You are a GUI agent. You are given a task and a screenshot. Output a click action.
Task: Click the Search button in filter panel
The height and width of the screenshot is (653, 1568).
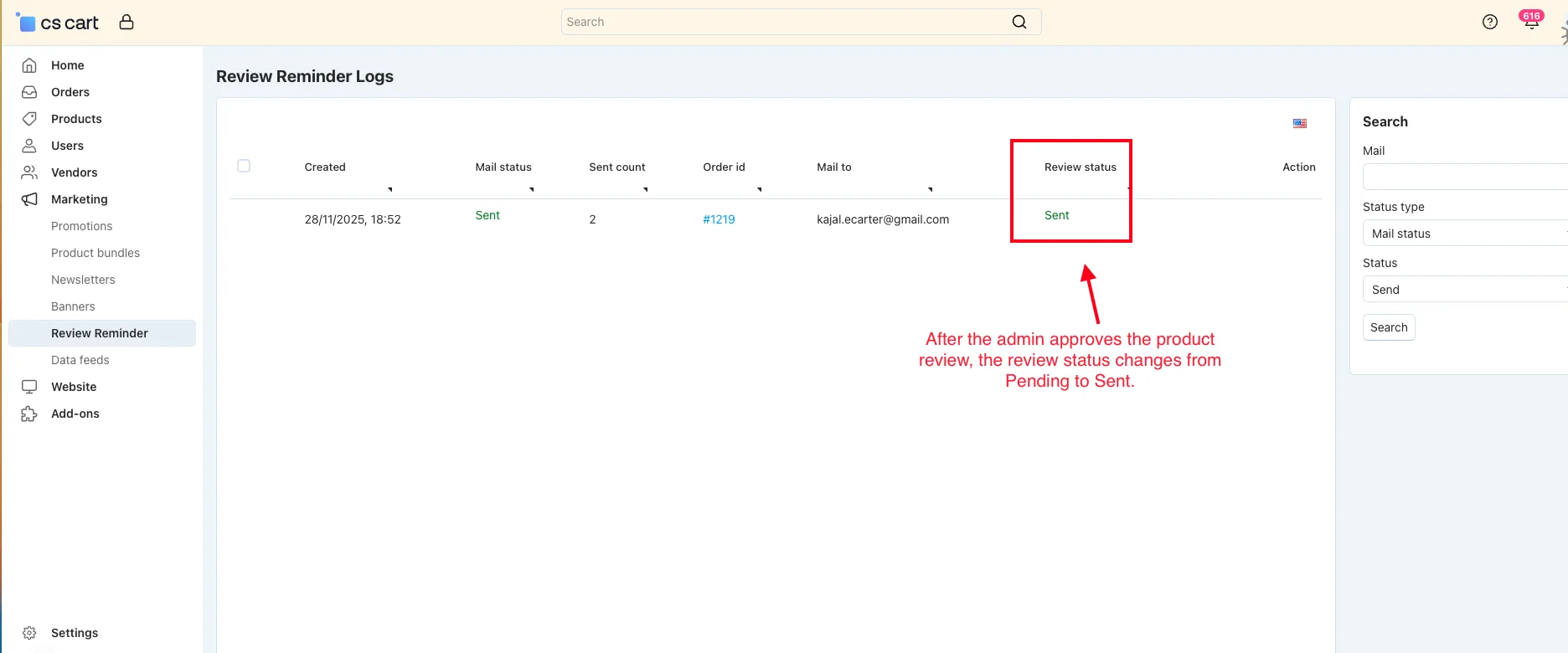(x=1389, y=327)
